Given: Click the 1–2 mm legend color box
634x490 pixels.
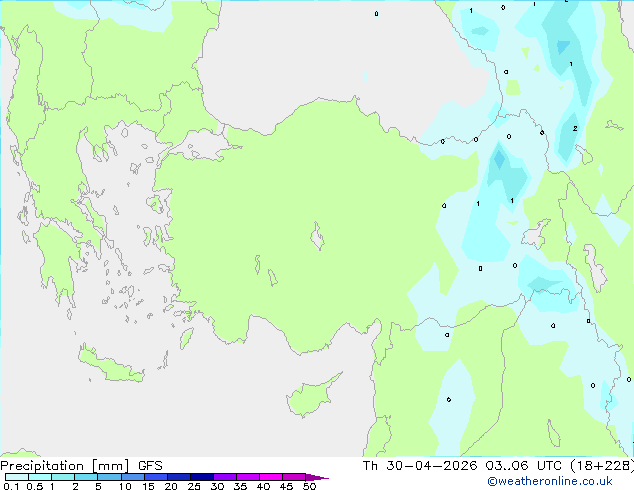Looking at the screenshot, I should tap(63, 477).
